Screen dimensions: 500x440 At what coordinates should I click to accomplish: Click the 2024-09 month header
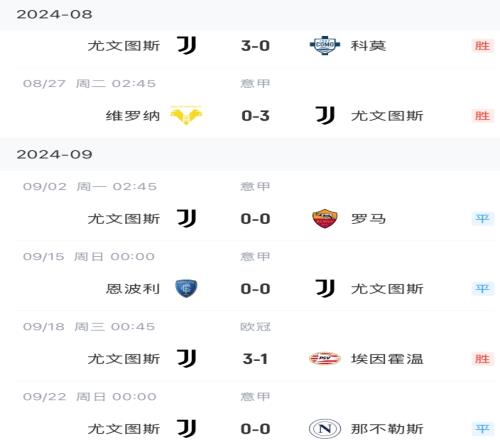(x=54, y=154)
